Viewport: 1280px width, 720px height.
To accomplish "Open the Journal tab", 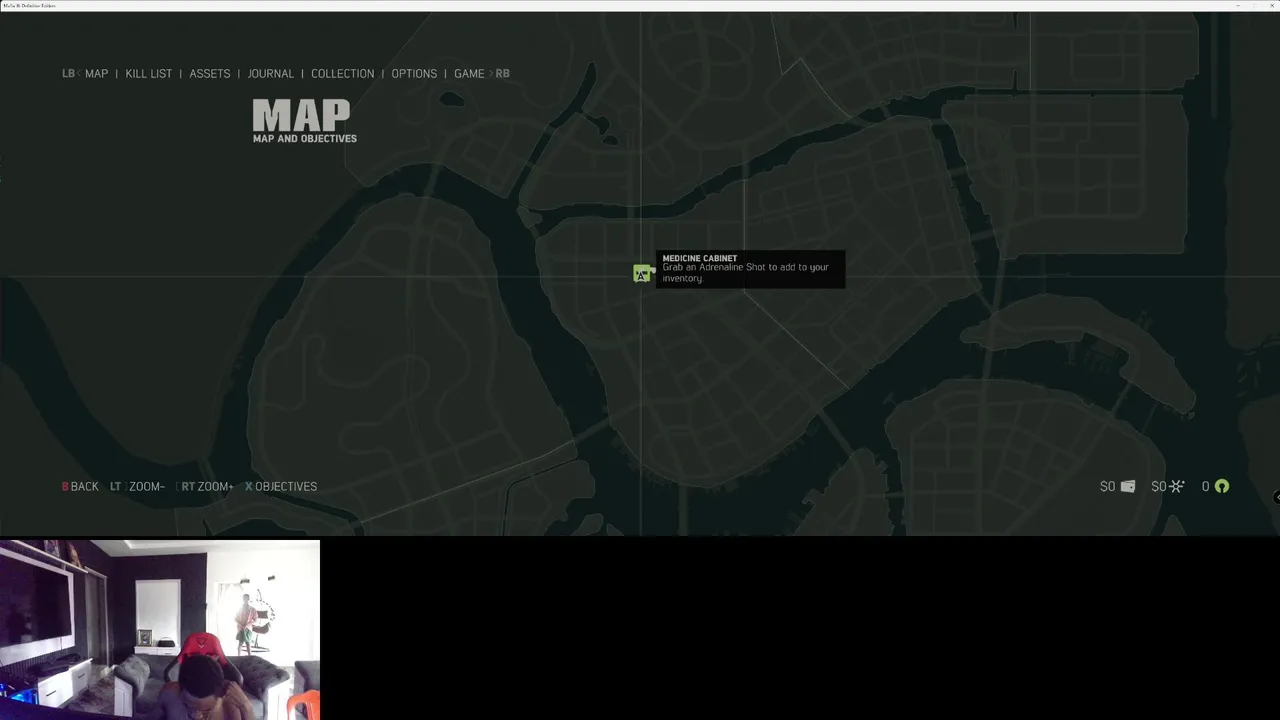I will coord(271,74).
